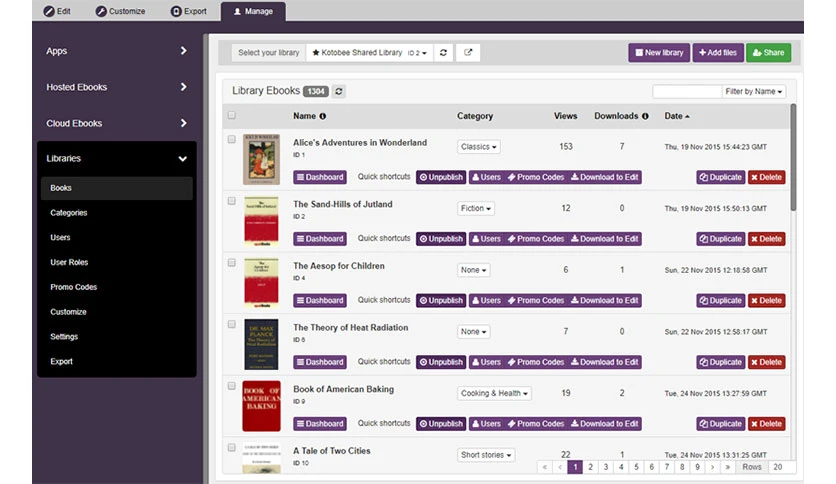836x484 pixels.
Task: Open Promo Codes for The Aesop for Children
Action: pos(535,301)
